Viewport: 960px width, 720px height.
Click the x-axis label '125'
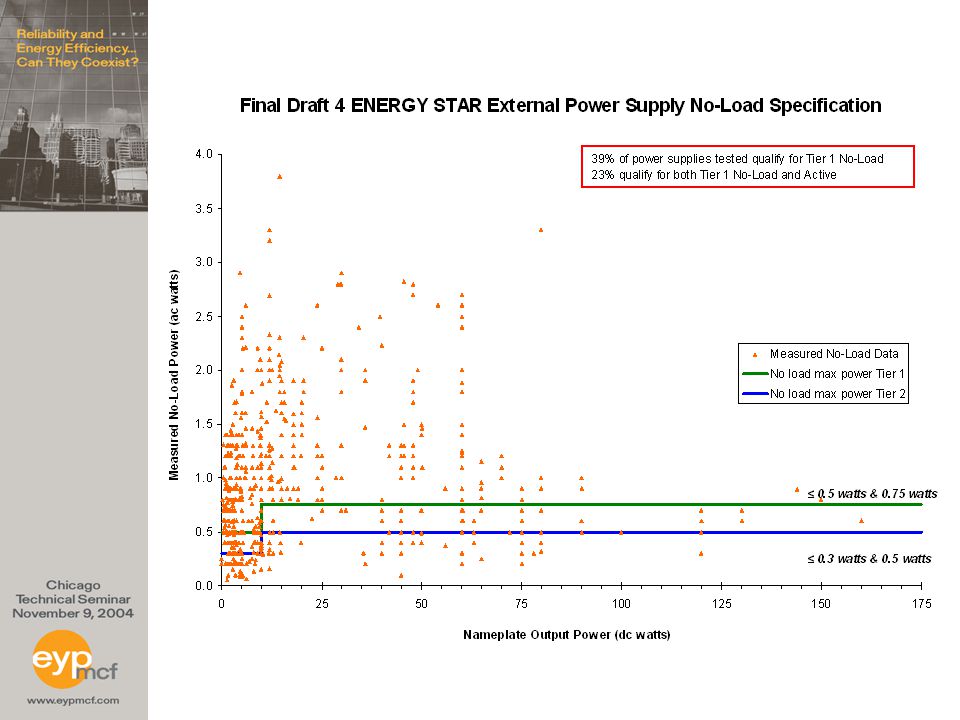tap(721, 604)
